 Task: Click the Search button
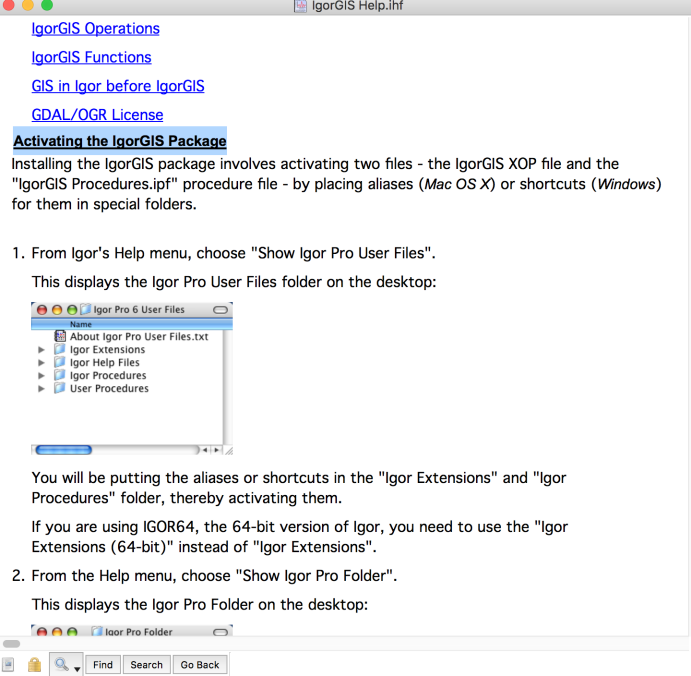pos(146,665)
